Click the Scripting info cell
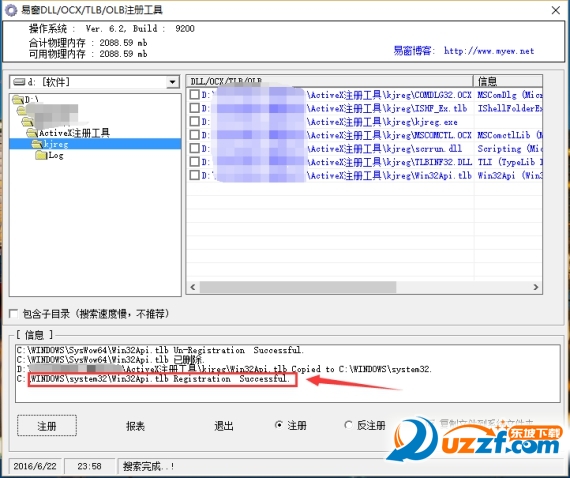Image resolution: width=570 pixels, height=478 pixels. (x=509, y=149)
